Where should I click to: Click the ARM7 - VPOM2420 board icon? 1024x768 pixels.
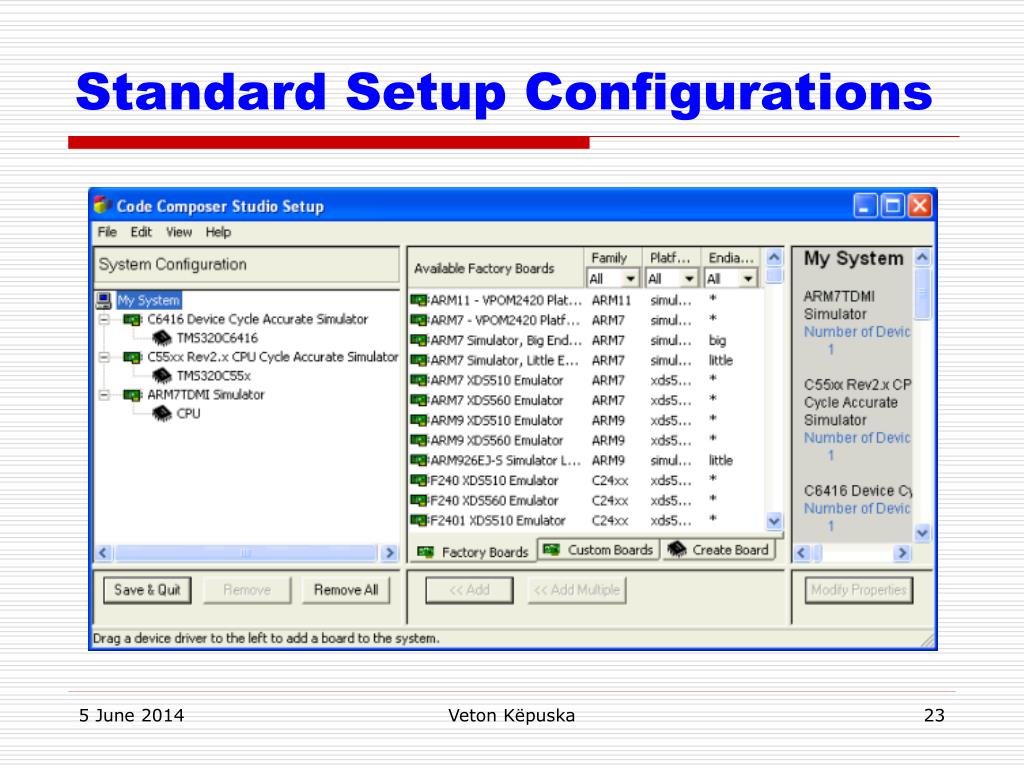(x=419, y=321)
